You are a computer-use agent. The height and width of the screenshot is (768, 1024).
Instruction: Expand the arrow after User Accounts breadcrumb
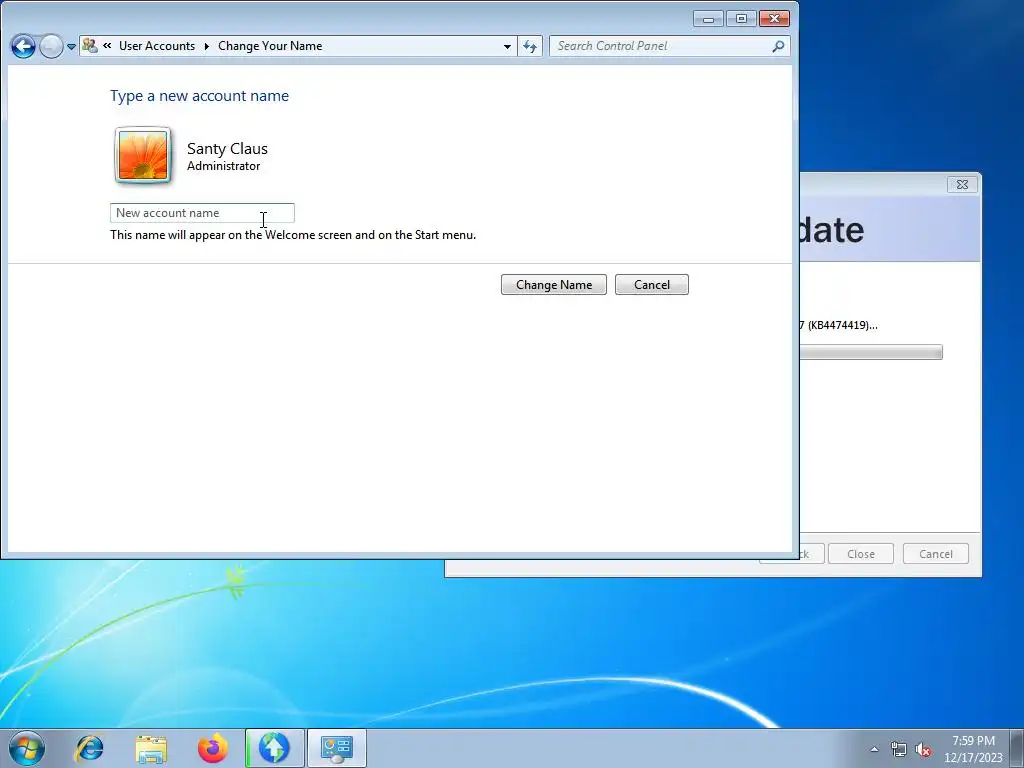(x=206, y=46)
